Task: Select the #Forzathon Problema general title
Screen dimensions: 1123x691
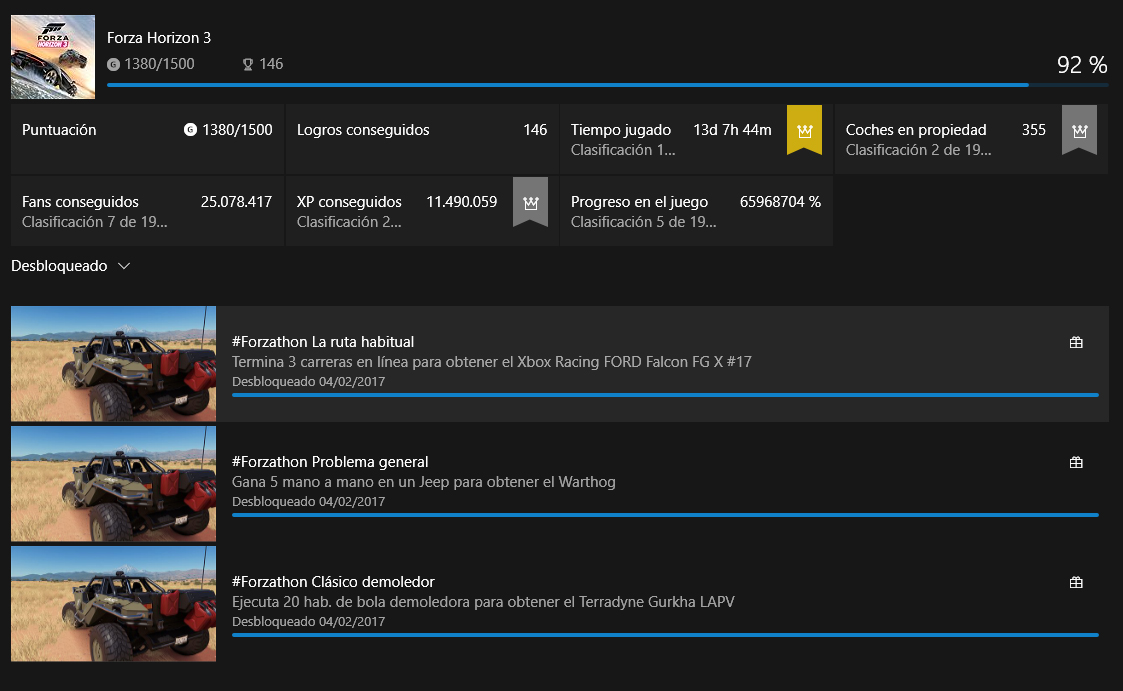Action: [x=330, y=462]
